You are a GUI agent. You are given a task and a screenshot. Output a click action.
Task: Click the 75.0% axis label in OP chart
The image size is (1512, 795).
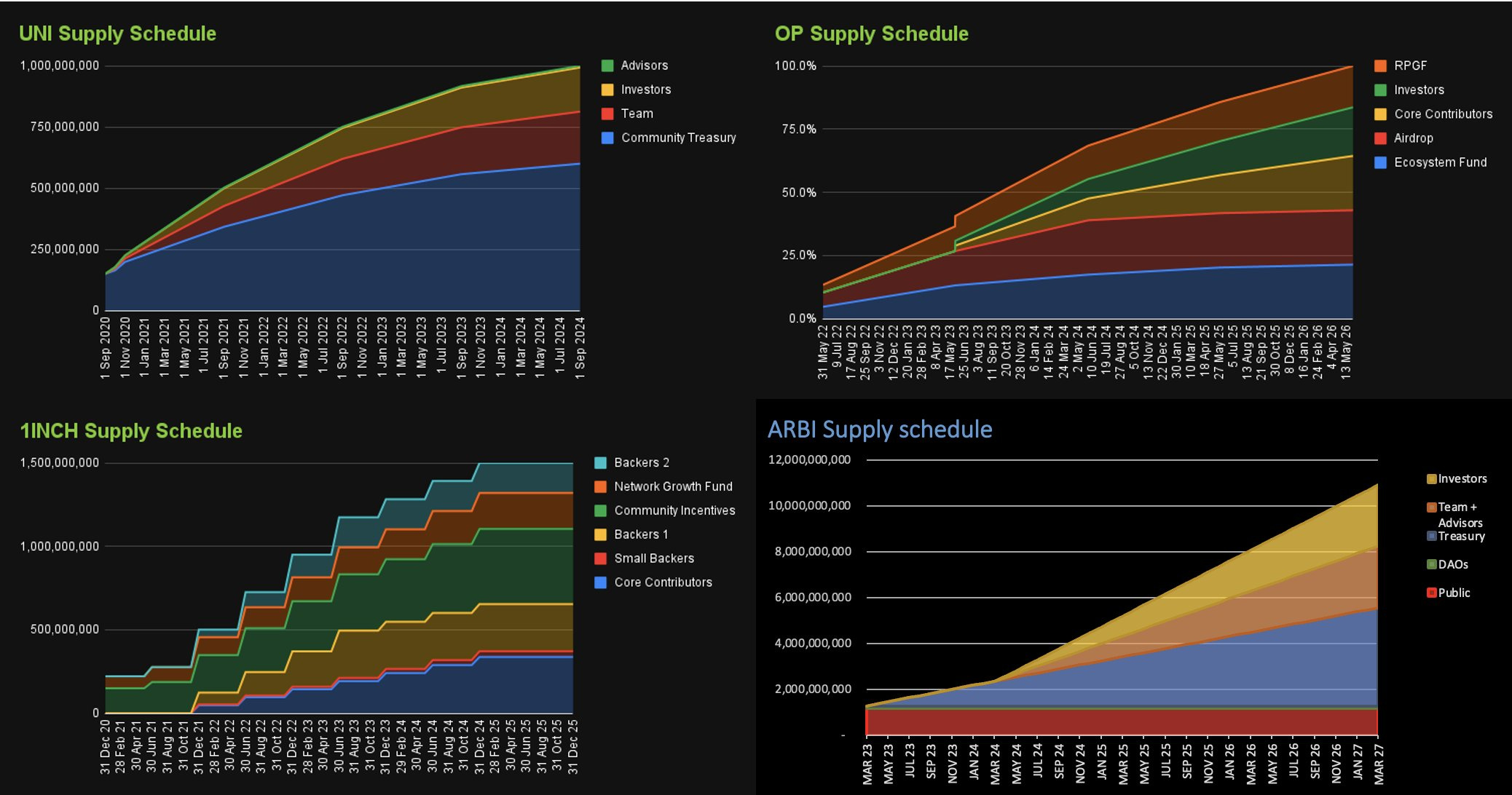click(x=799, y=129)
